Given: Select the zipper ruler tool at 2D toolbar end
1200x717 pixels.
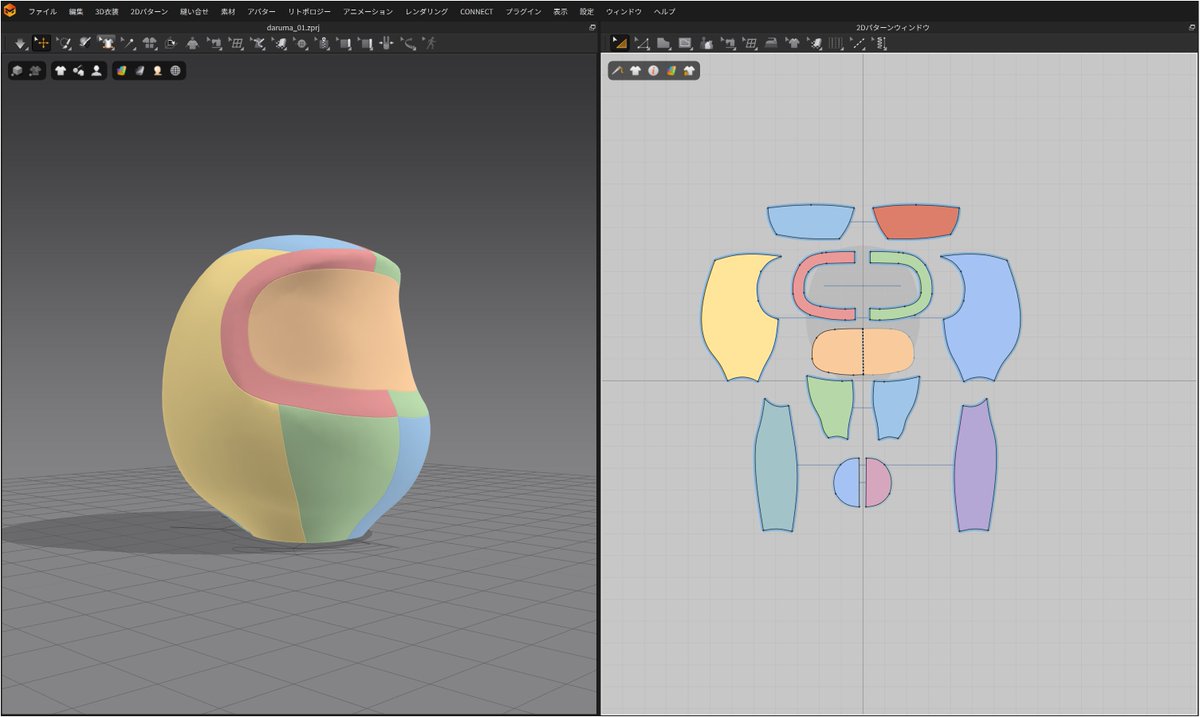Looking at the screenshot, I should (x=880, y=43).
